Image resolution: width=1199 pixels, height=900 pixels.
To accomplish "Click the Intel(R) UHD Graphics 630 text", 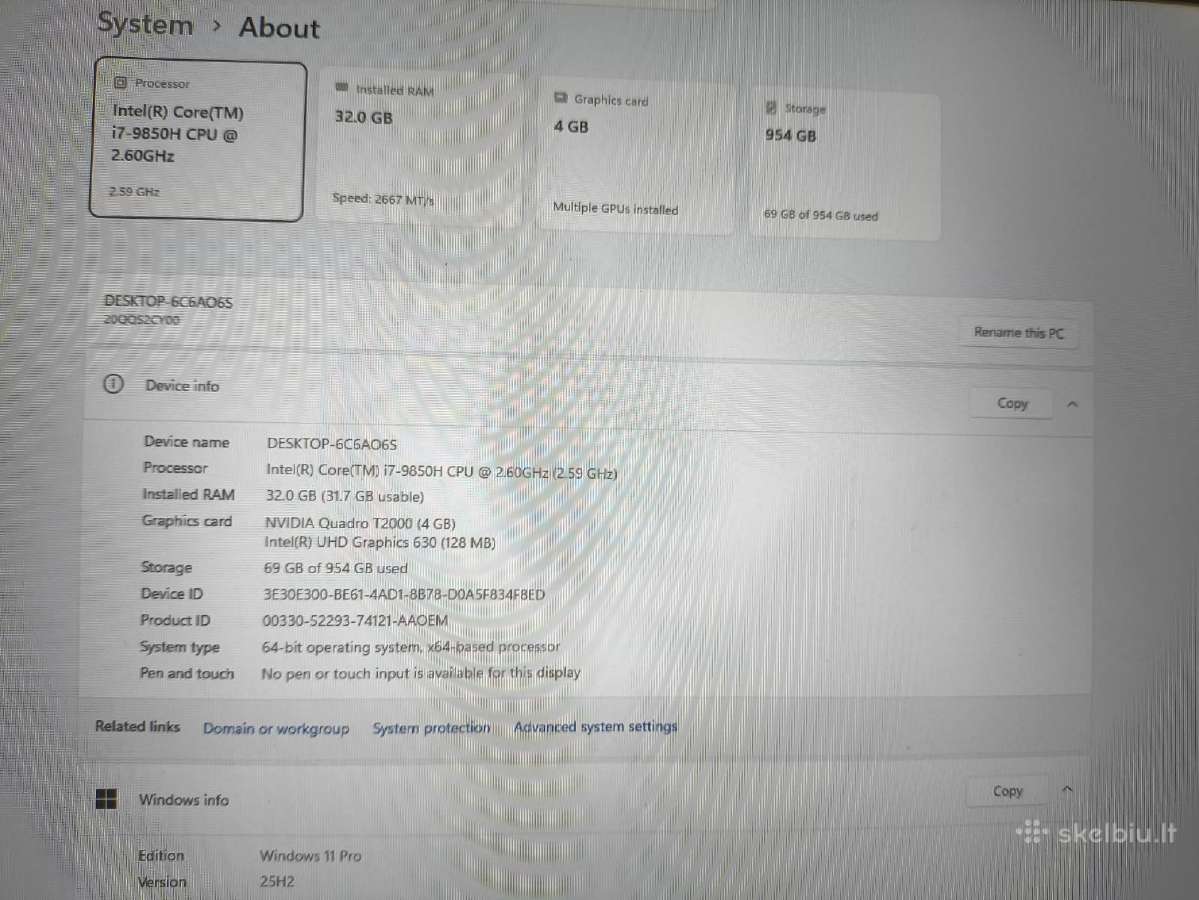I will coord(380,542).
